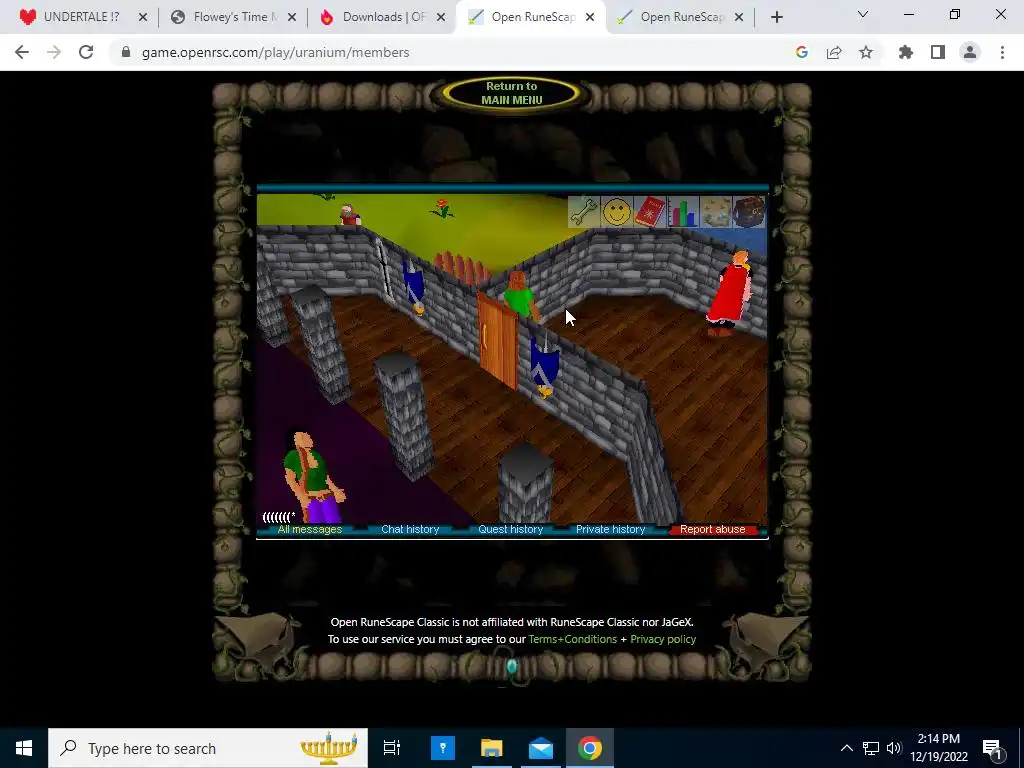
Task: Reload the current page
Action: pyautogui.click(x=86, y=52)
